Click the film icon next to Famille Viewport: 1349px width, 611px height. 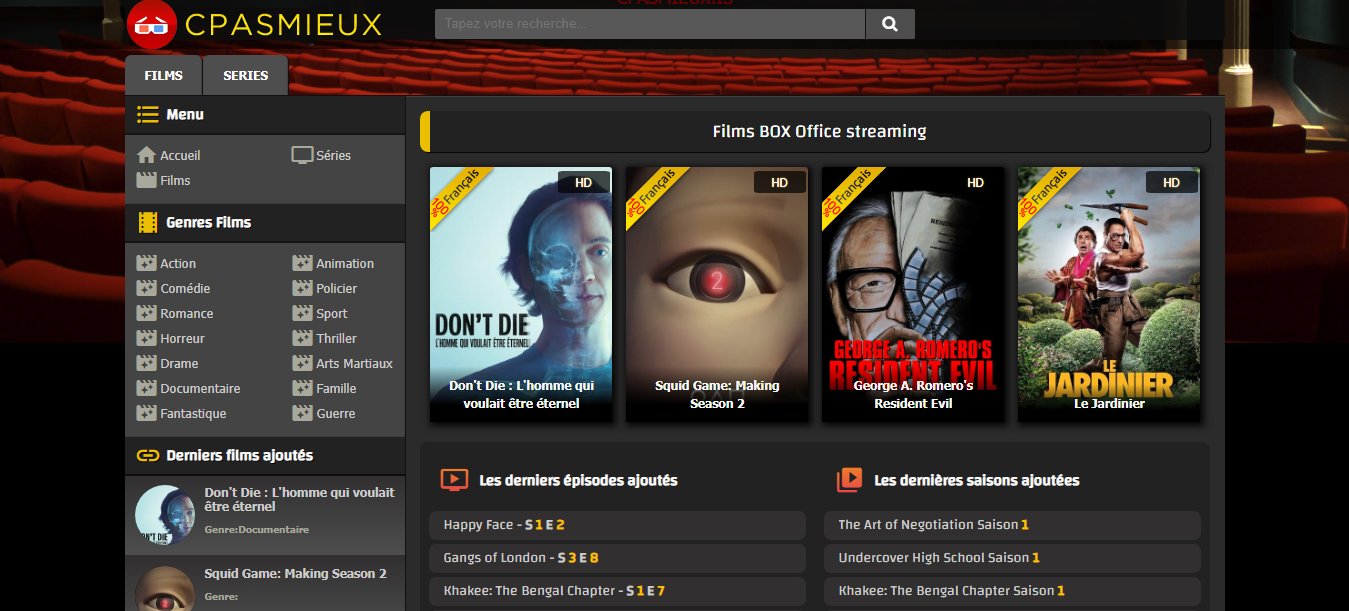point(302,388)
